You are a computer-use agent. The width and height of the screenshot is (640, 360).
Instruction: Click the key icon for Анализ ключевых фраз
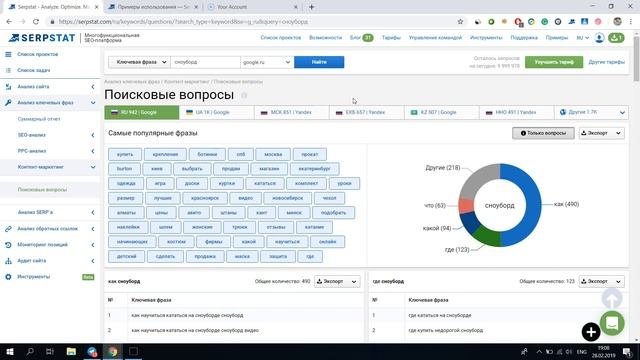click(x=8, y=102)
